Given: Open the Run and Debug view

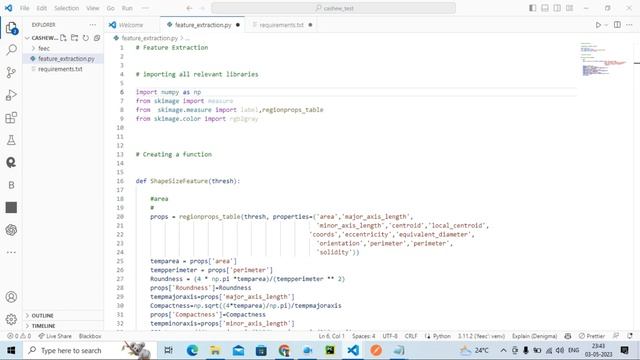Looking at the screenshot, I should tap(11, 95).
